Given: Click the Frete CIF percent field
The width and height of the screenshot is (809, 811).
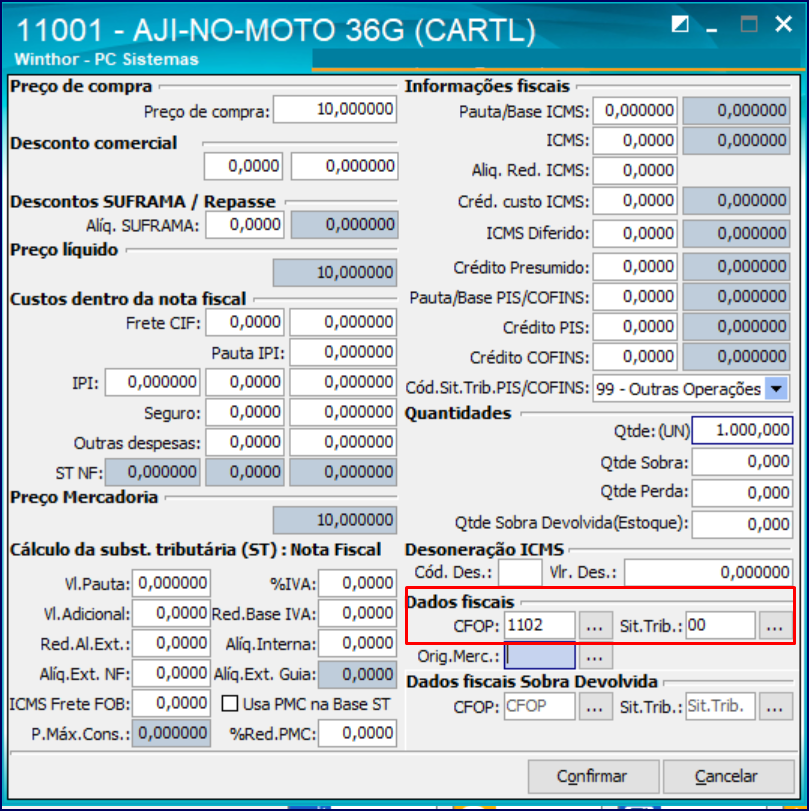Looking at the screenshot, I should click(245, 322).
